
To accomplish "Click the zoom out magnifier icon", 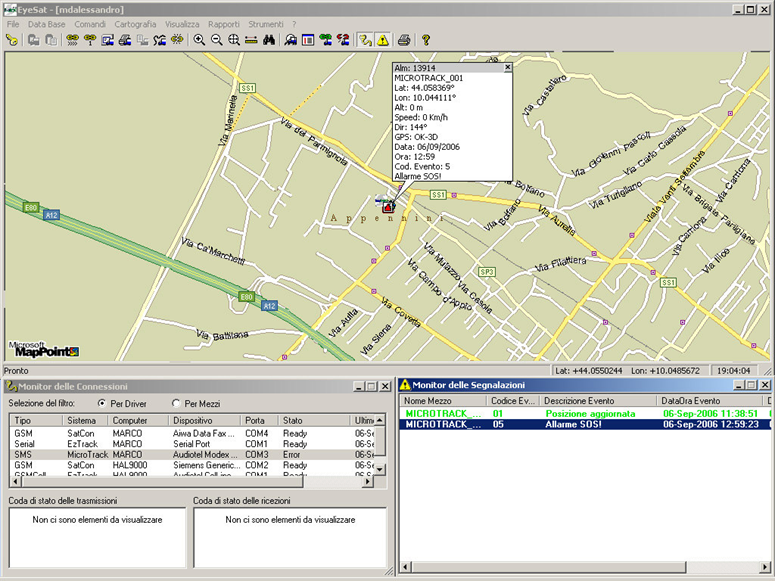I will 216,40.
